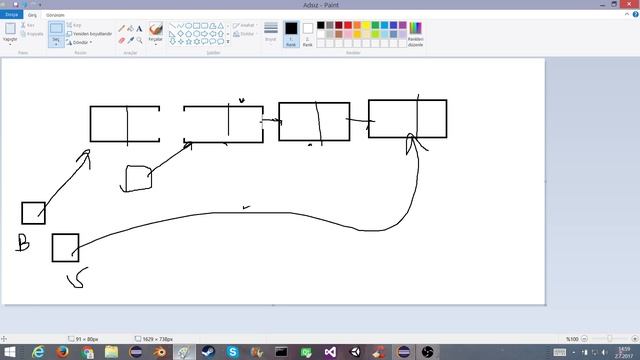This screenshot has height=360, width=640.
Task: Open Steam from the taskbar
Action: 208,352
